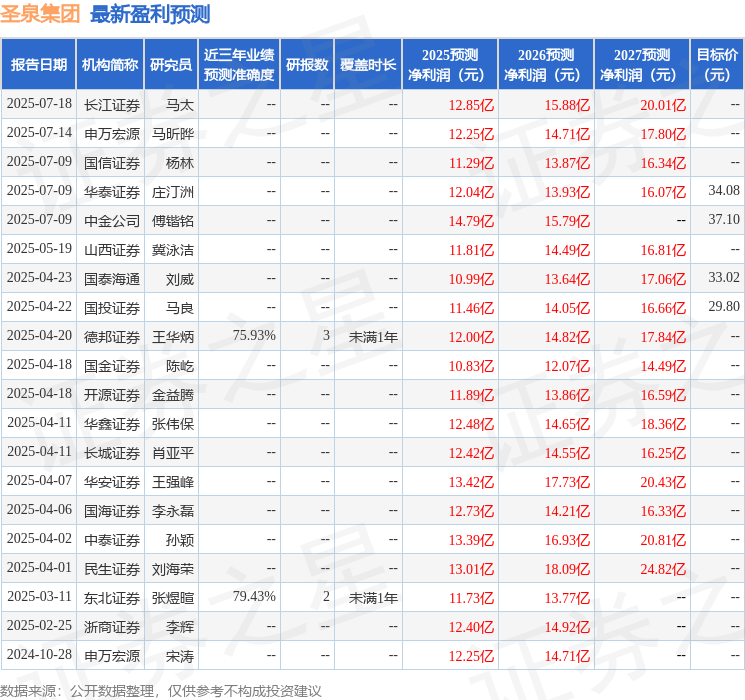Select the 国信证券 institution cell
The image size is (745, 700).
click(x=112, y=163)
